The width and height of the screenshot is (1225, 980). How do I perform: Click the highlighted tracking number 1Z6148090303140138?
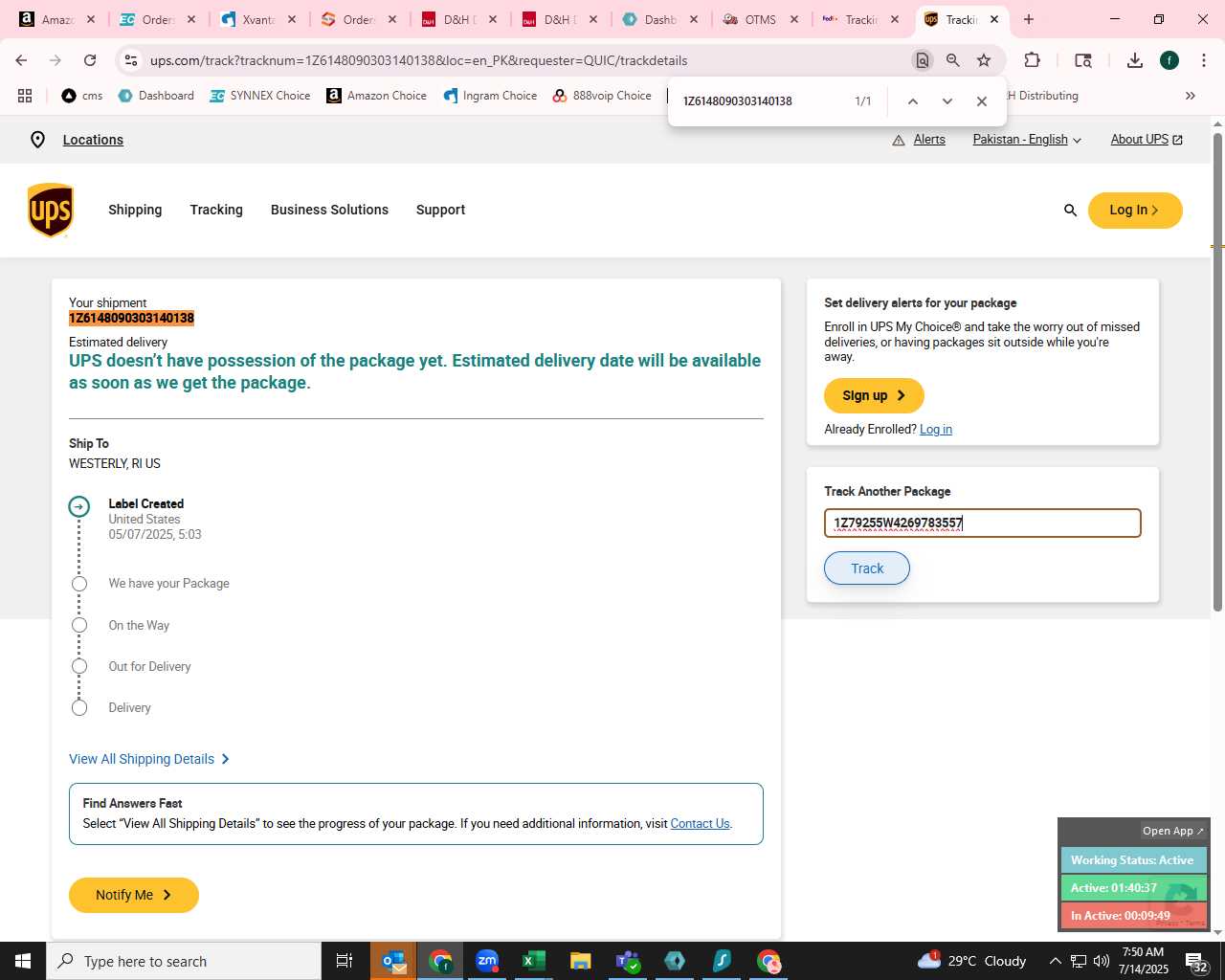131,318
